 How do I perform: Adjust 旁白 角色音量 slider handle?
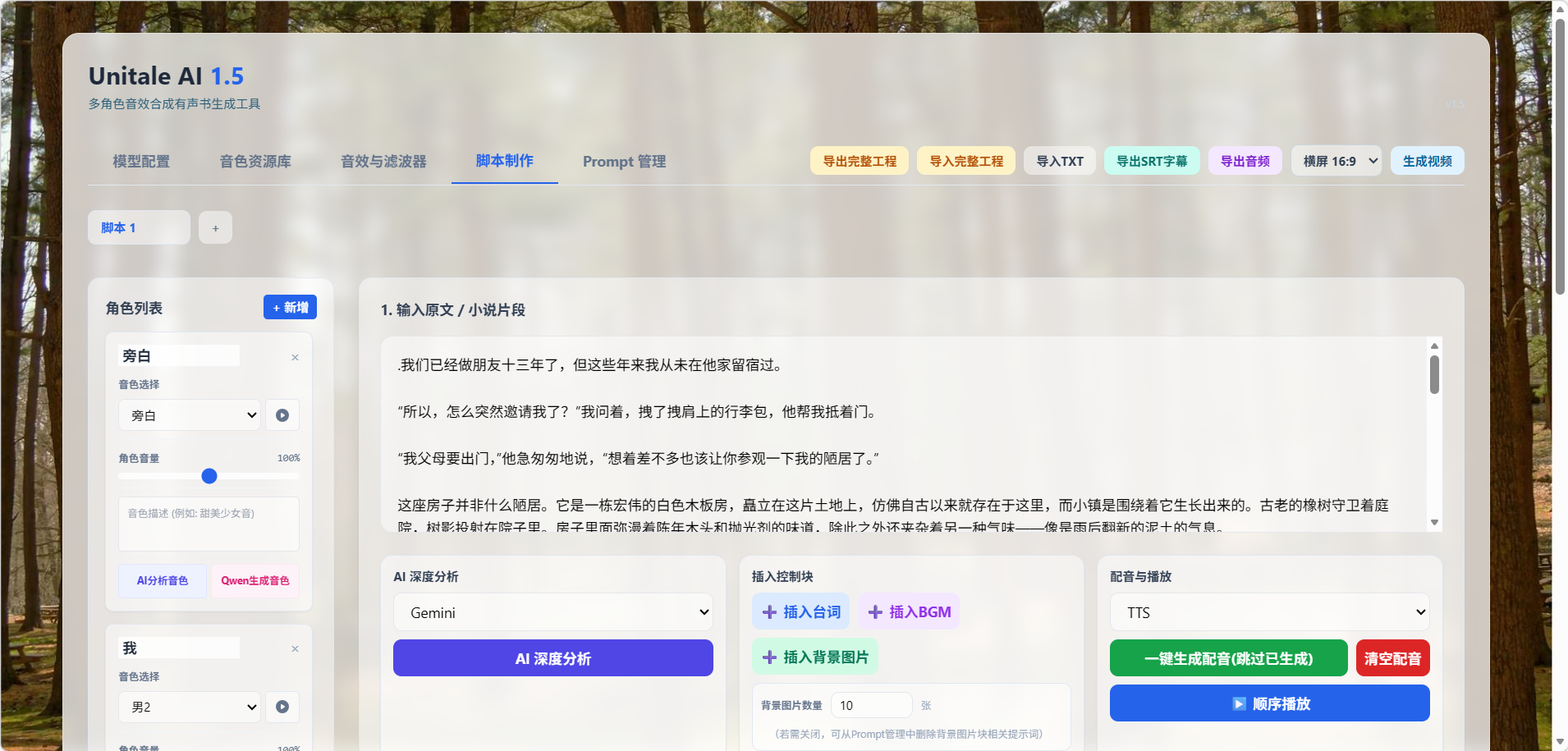[209, 476]
